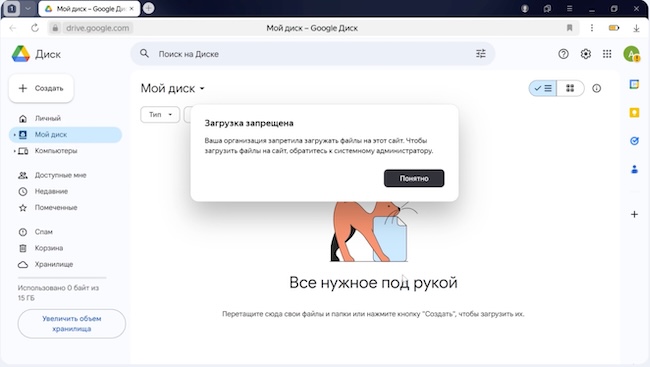Click the search magnifier icon
The image size is (650, 367).
144,53
